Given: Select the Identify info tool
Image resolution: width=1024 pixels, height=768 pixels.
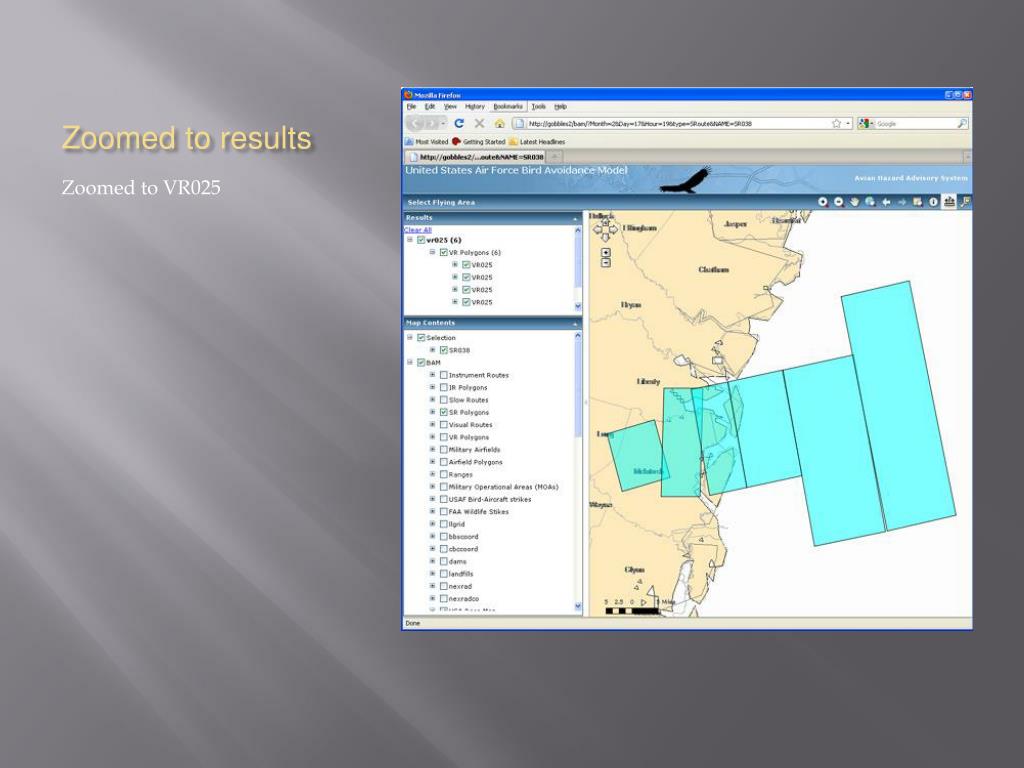Looking at the screenshot, I should pyautogui.click(x=933, y=202).
